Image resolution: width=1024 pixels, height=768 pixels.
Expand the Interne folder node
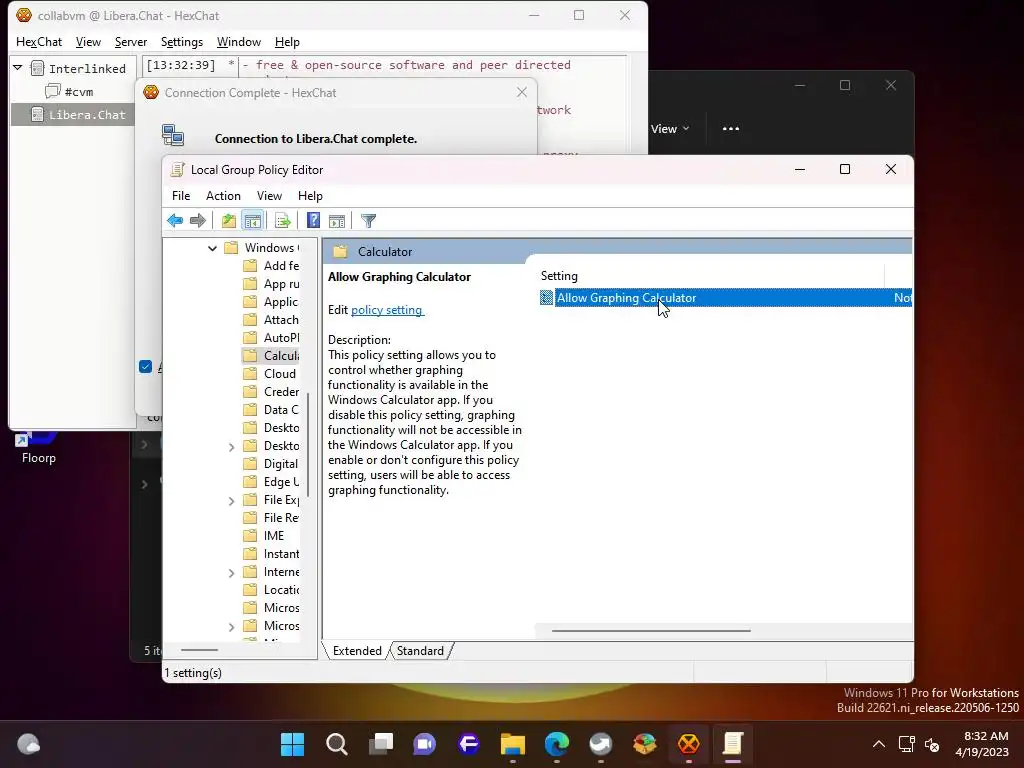click(231, 573)
